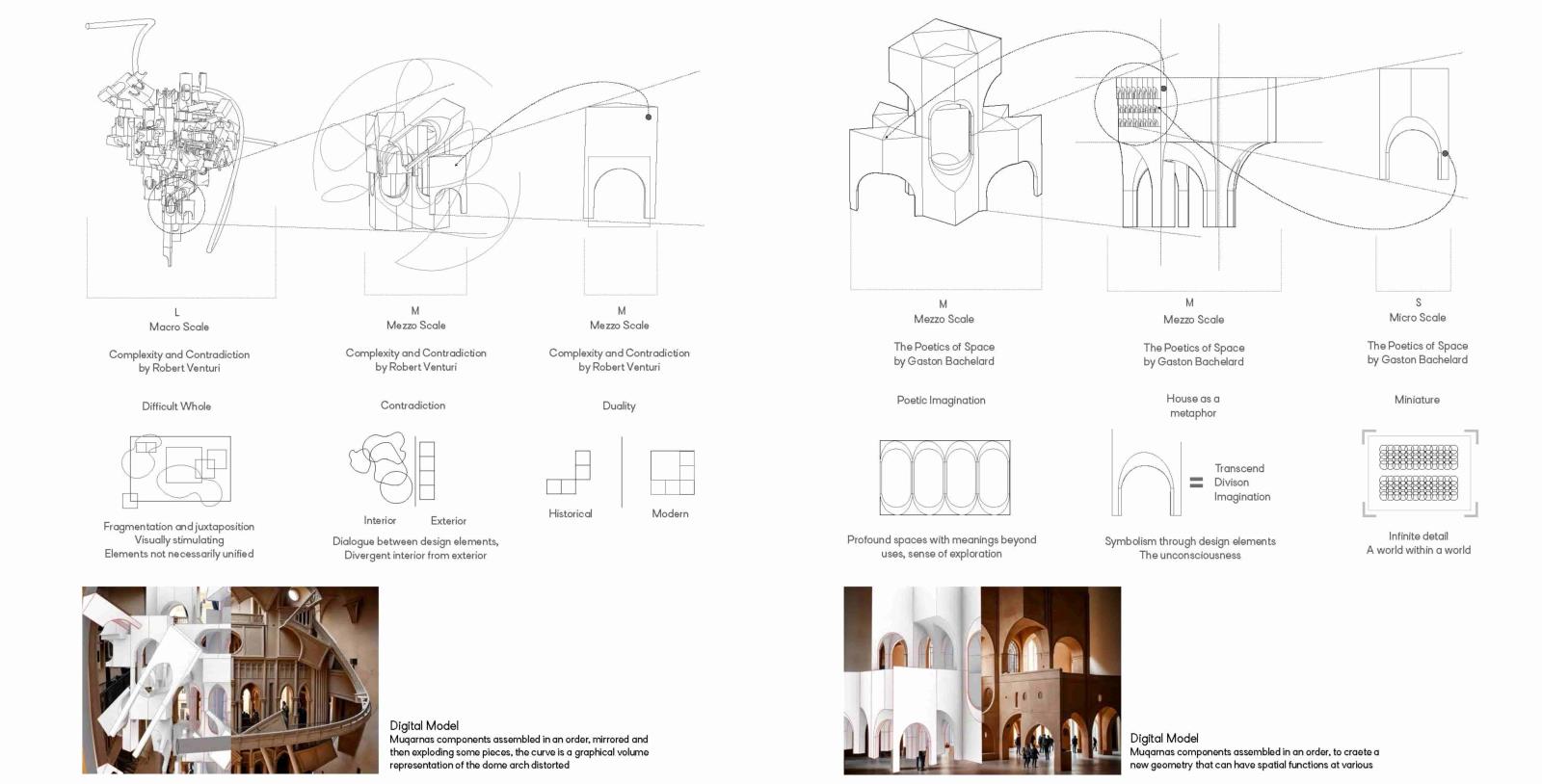1542x784 pixels.
Task: Open the left digital model render image
Action: 229,680
